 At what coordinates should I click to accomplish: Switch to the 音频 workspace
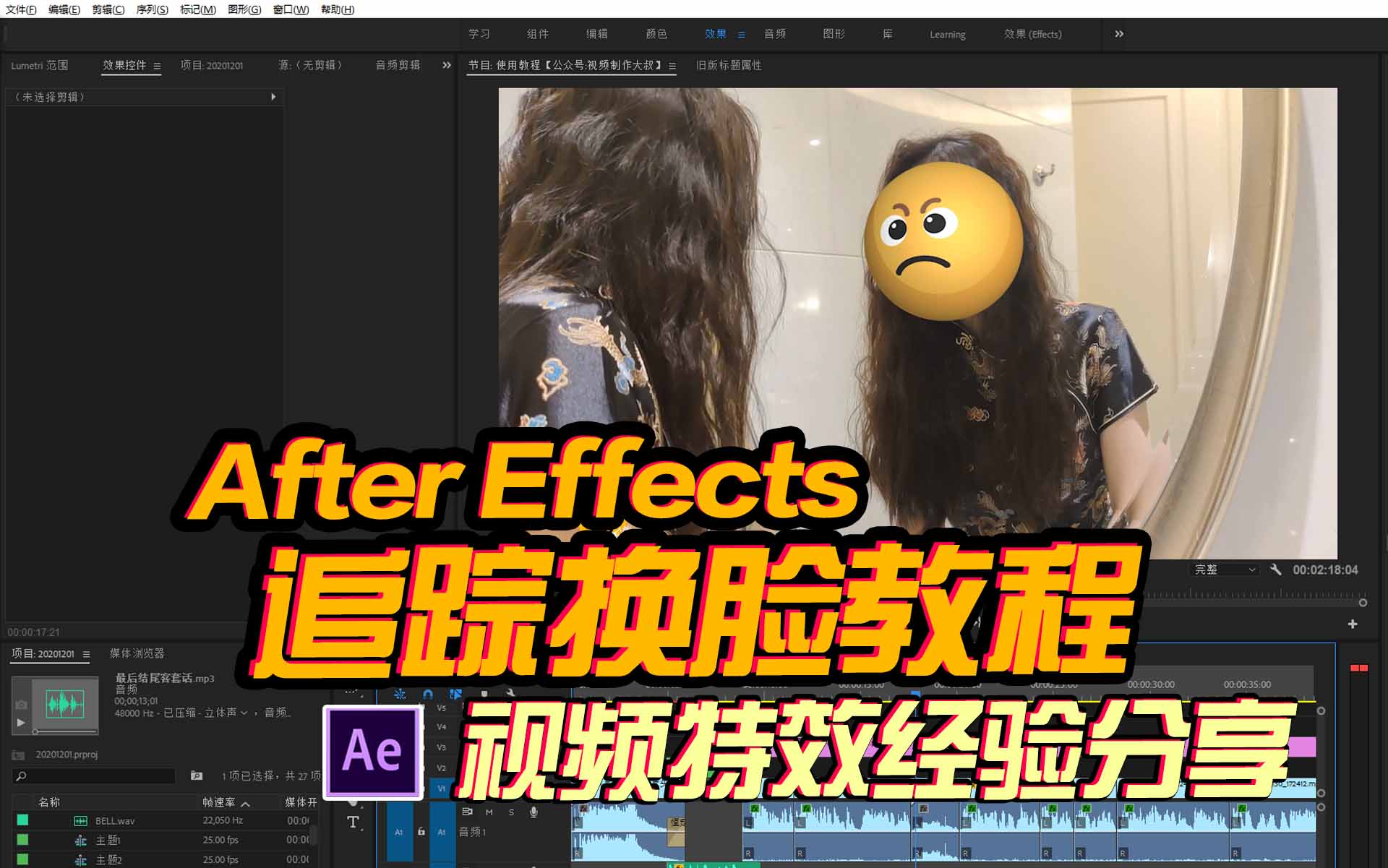(x=775, y=34)
